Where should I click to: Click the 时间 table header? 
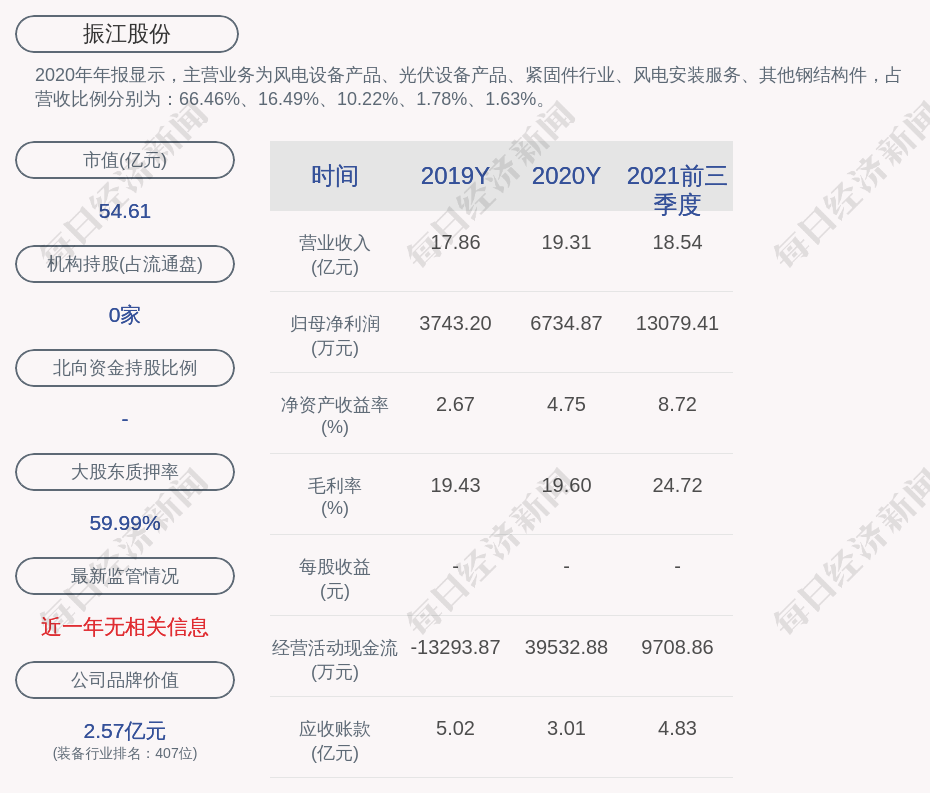point(334,176)
